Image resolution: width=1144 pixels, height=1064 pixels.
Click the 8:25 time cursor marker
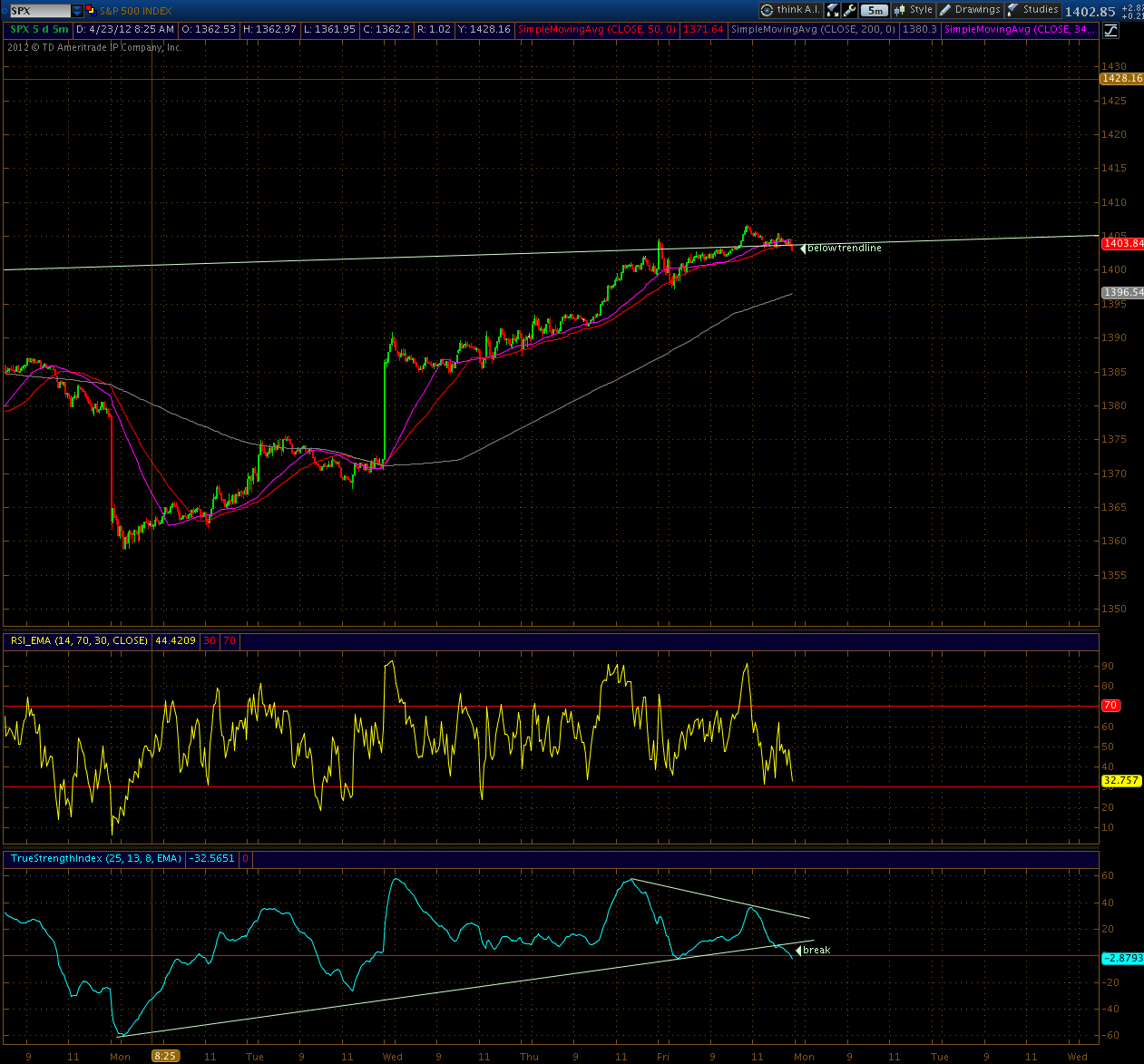click(165, 1056)
